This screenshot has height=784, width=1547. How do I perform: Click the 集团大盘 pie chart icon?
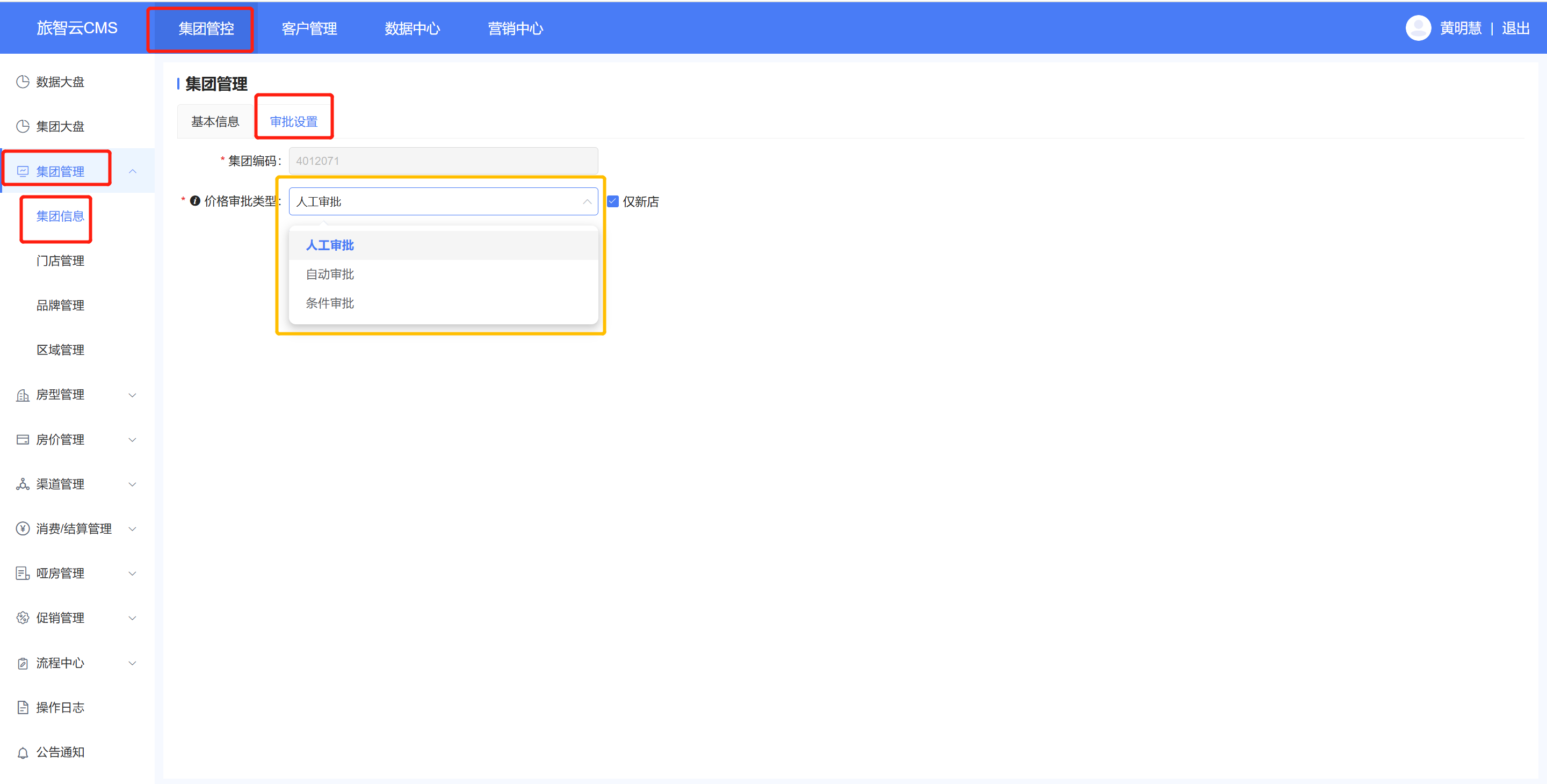23,126
